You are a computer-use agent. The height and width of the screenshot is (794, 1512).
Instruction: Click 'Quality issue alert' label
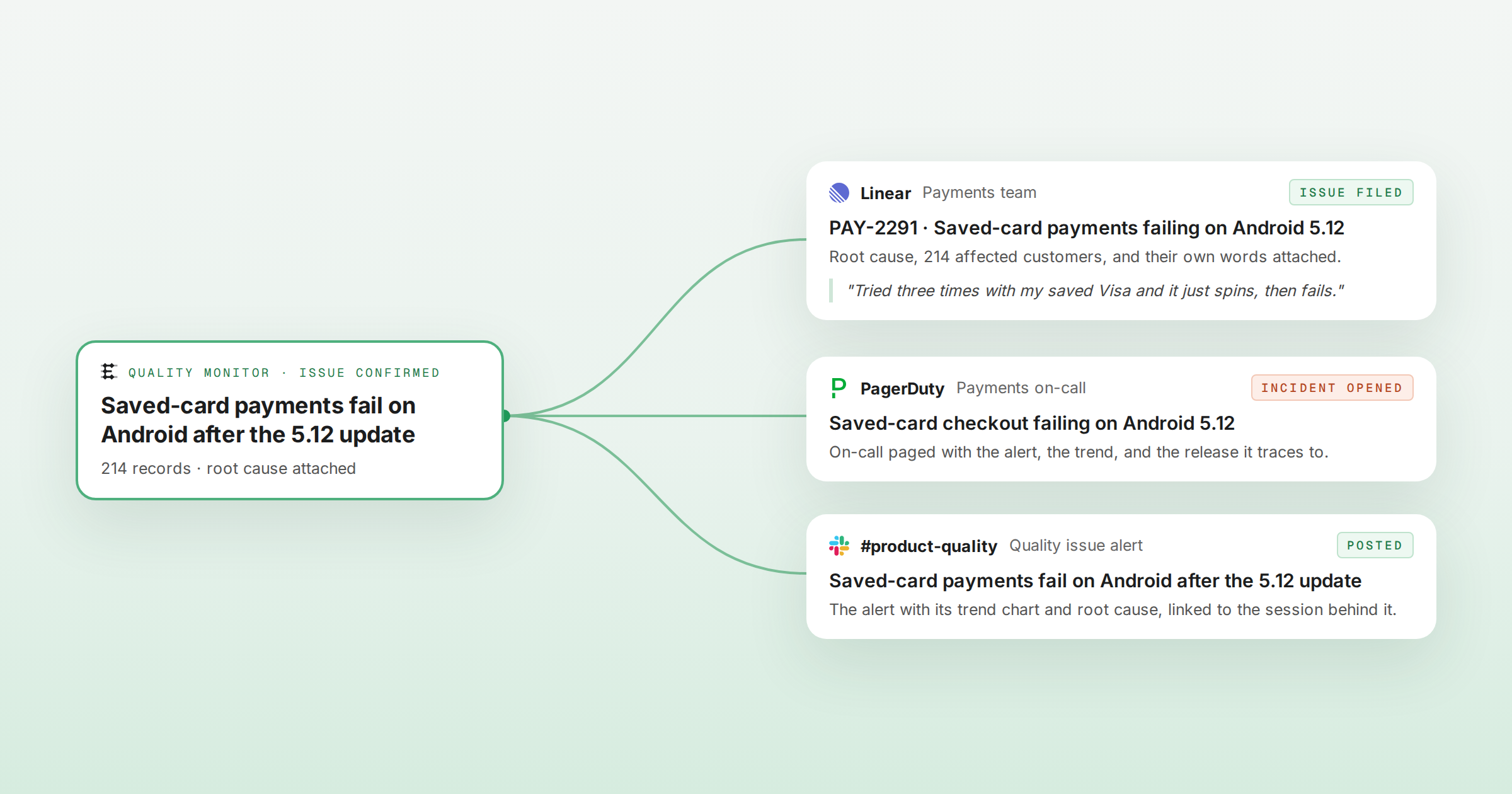[x=1075, y=545]
